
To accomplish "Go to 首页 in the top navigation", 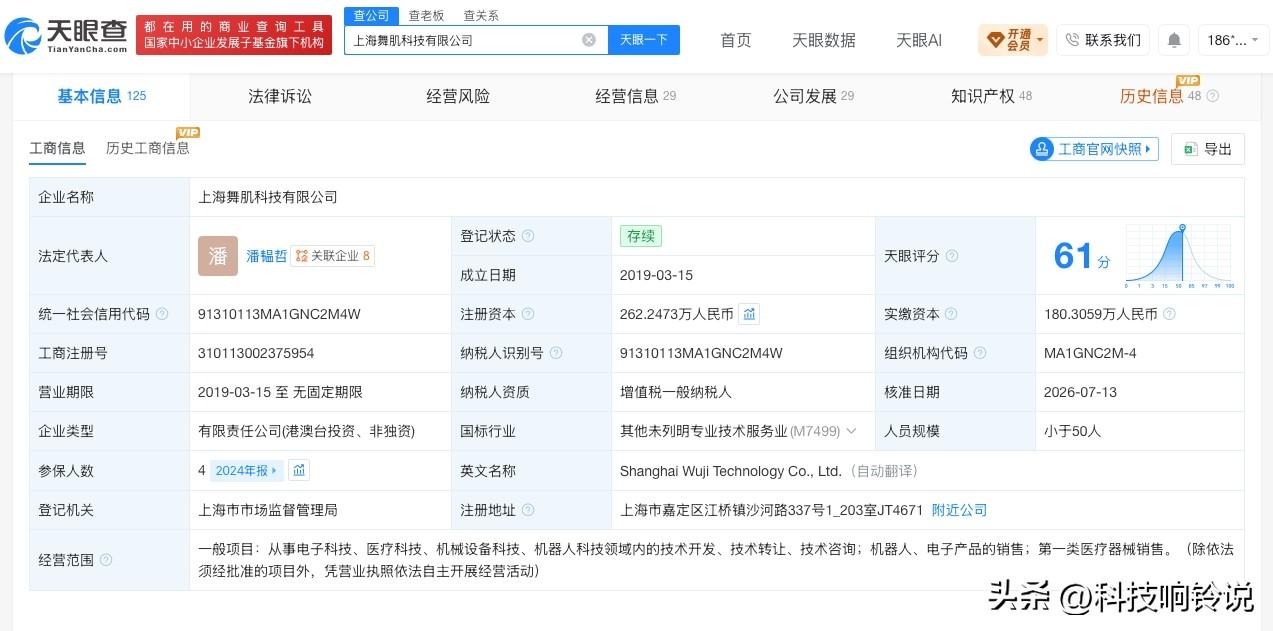I will pos(736,40).
